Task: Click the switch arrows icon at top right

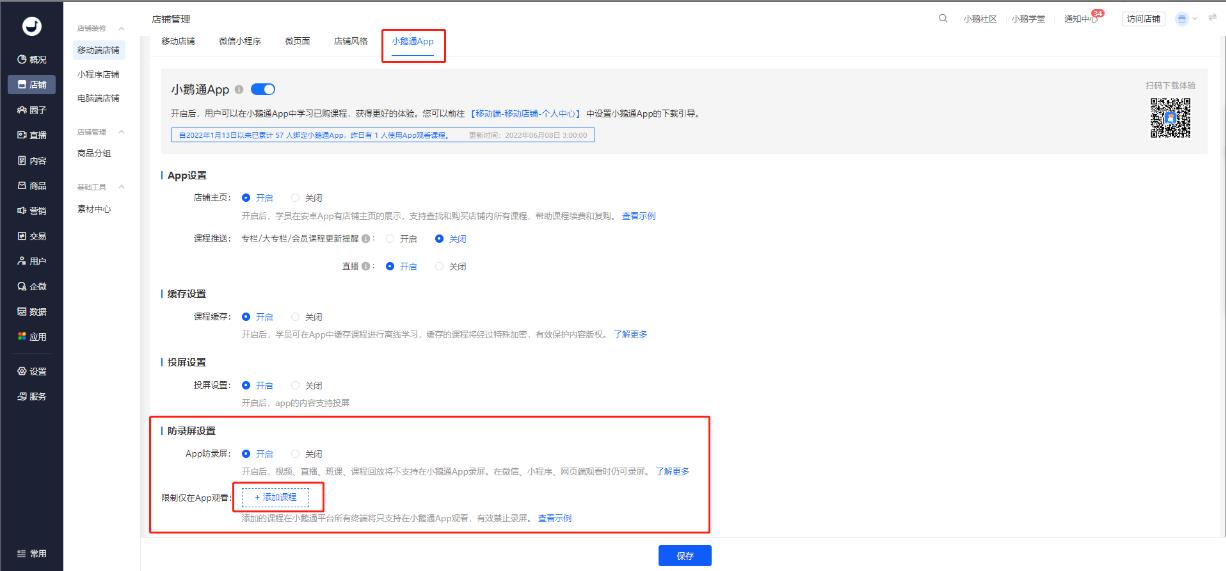Action: (1213, 19)
